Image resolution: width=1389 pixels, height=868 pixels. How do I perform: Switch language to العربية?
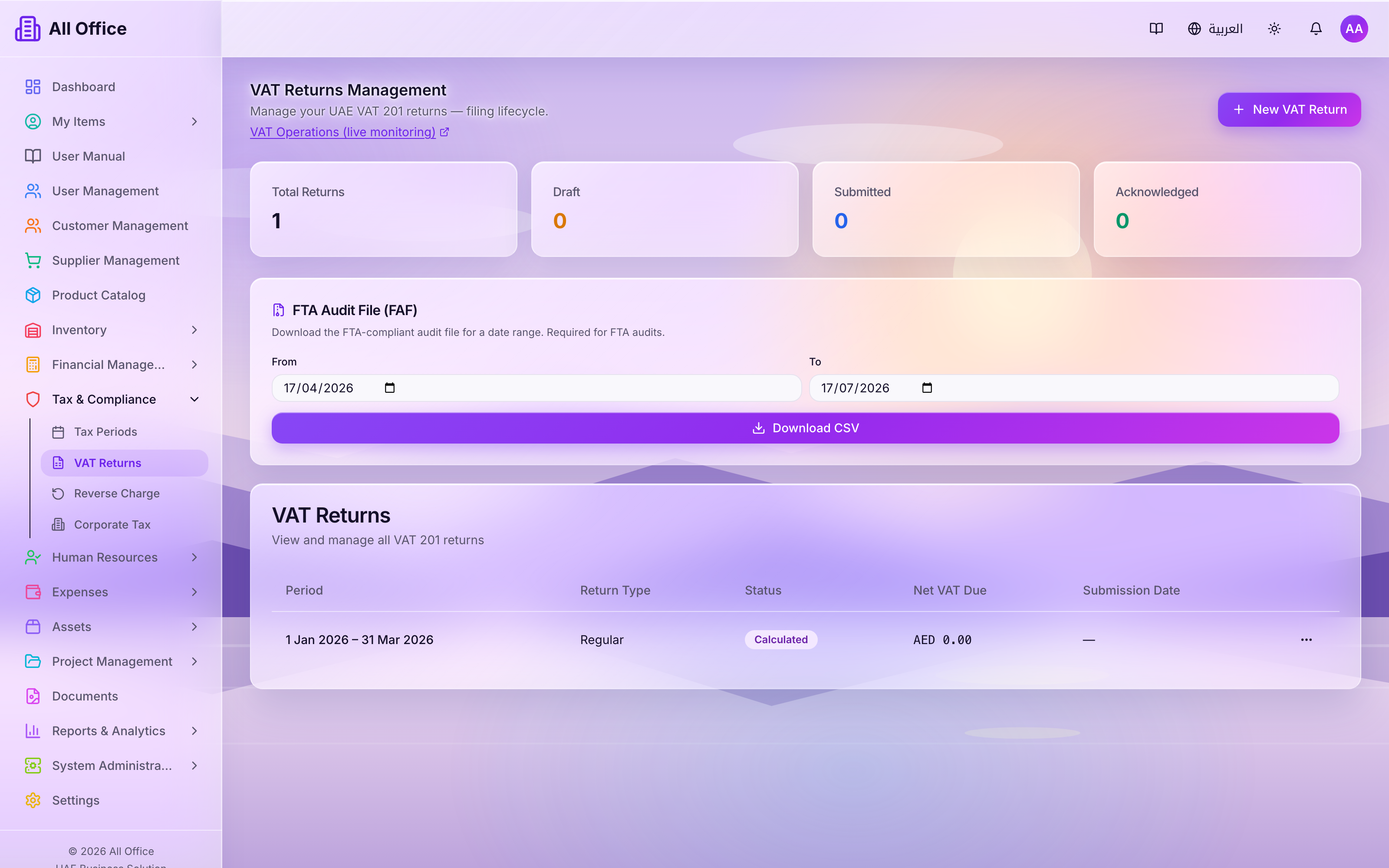[1215, 29]
